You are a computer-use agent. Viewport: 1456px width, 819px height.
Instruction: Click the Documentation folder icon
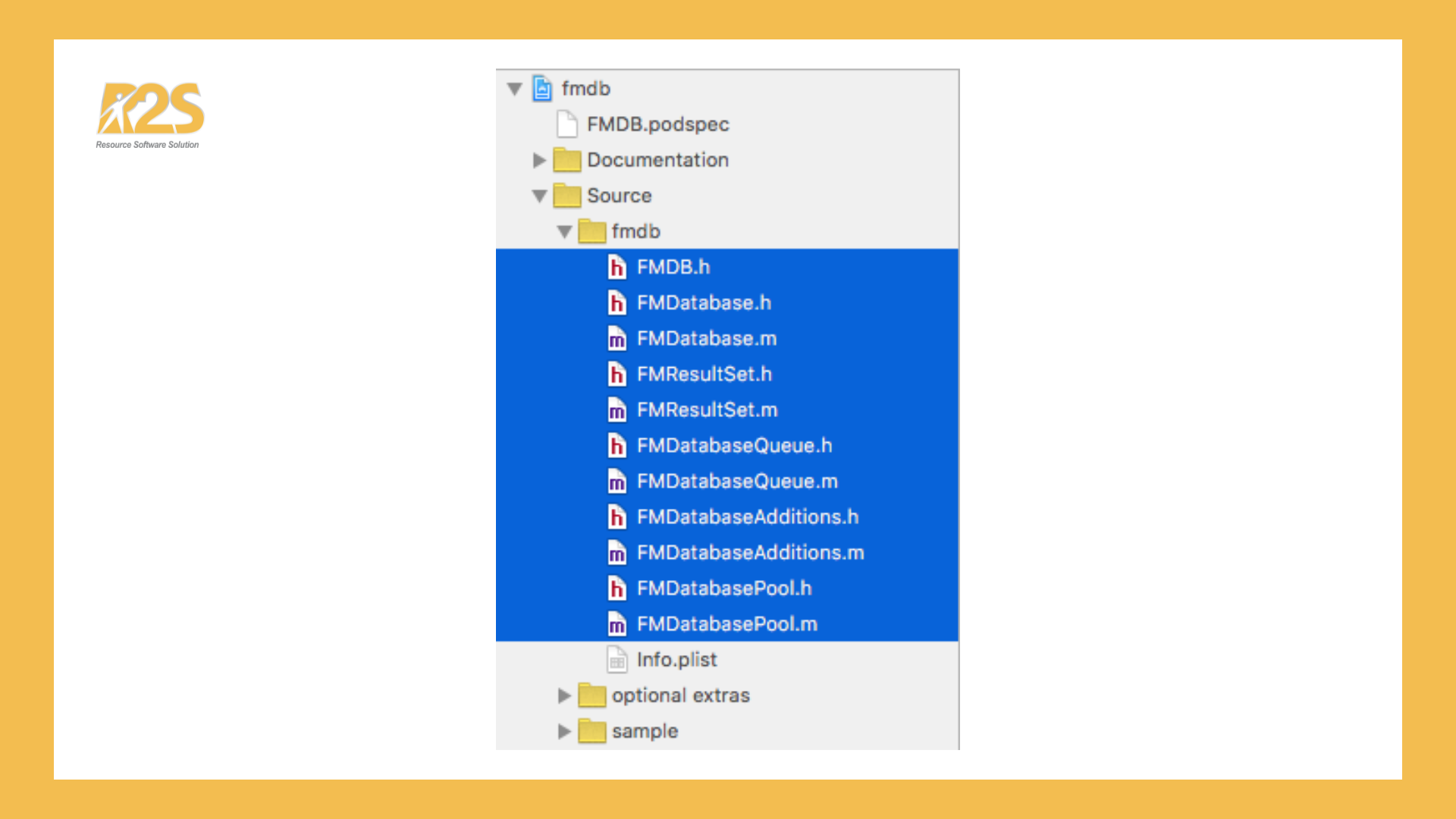(566, 160)
